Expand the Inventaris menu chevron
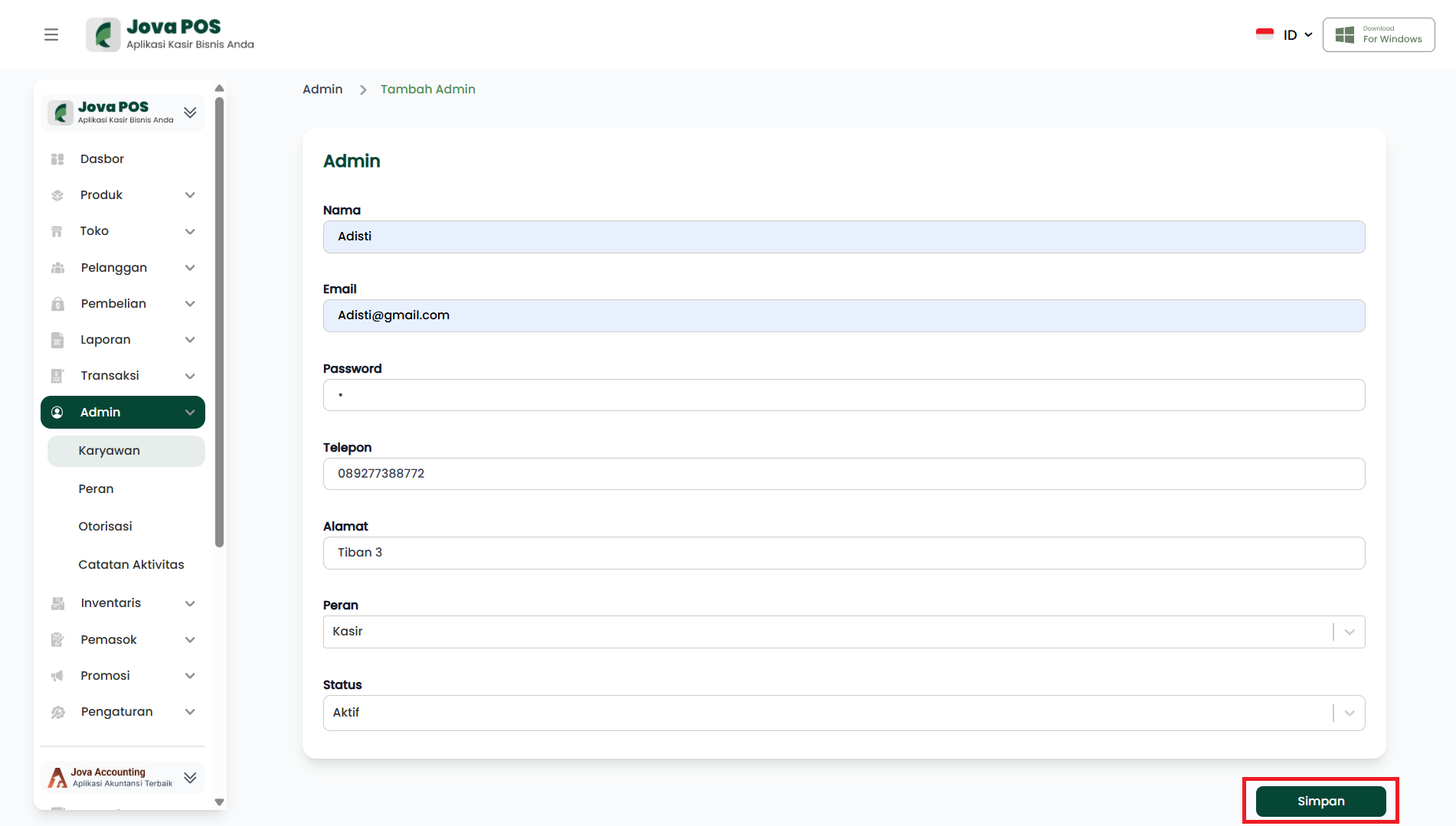 click(190, 603)
